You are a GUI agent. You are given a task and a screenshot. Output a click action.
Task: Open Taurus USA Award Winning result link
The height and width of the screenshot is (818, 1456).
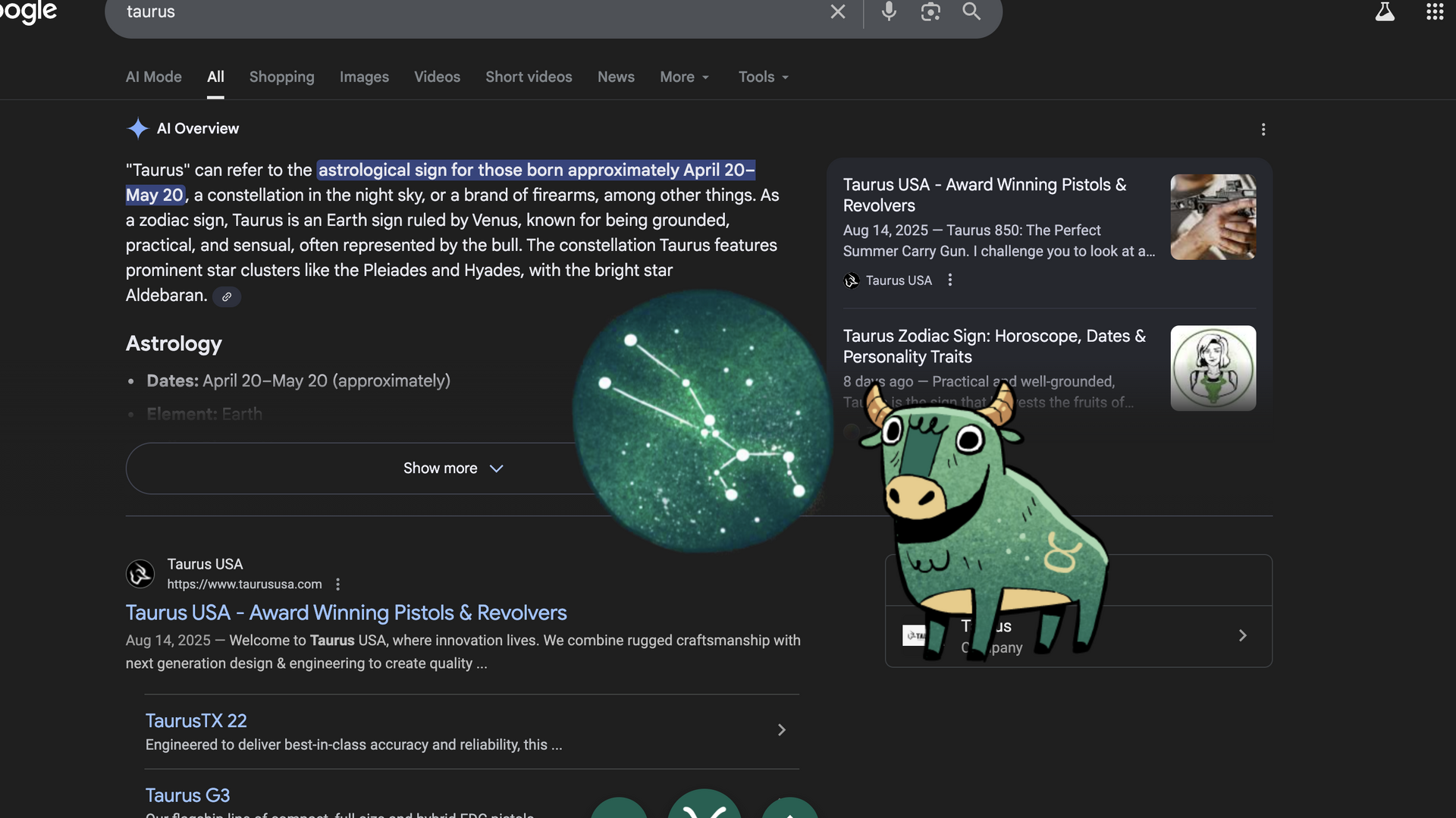coord(347,613)
